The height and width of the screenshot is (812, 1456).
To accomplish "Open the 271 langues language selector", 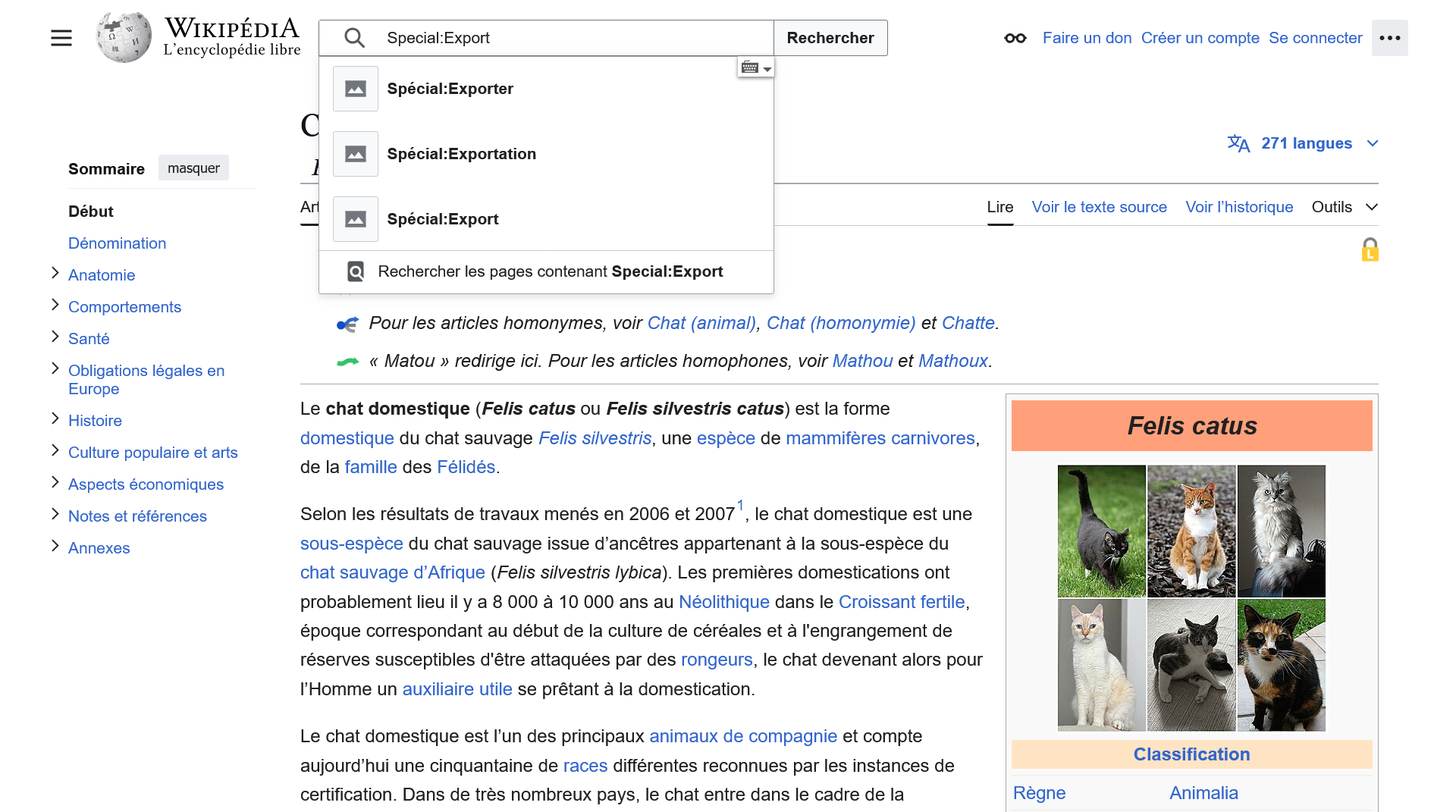I will 1306,143.
